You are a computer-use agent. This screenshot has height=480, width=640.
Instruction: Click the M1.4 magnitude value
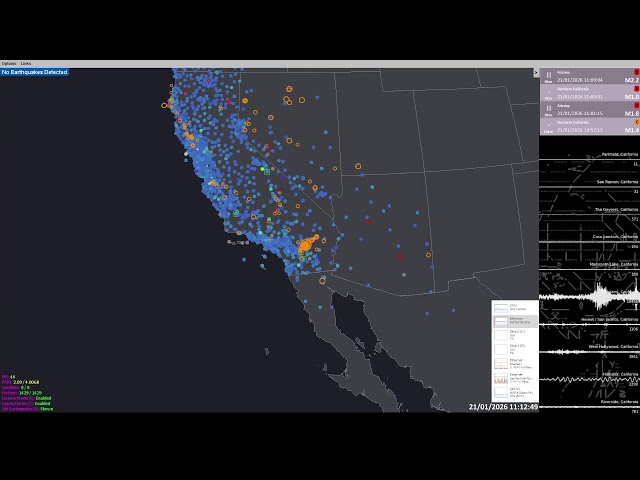pyautogui.click(x=631, y=130)
